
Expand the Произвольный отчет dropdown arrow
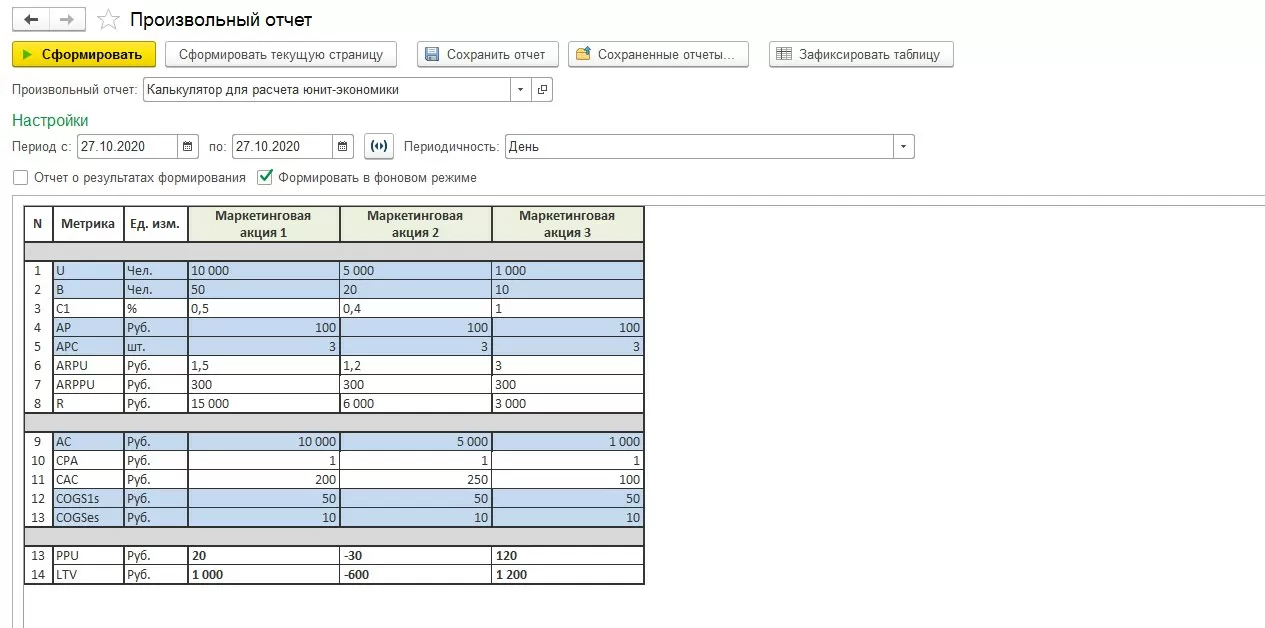(x=520, y=90)
